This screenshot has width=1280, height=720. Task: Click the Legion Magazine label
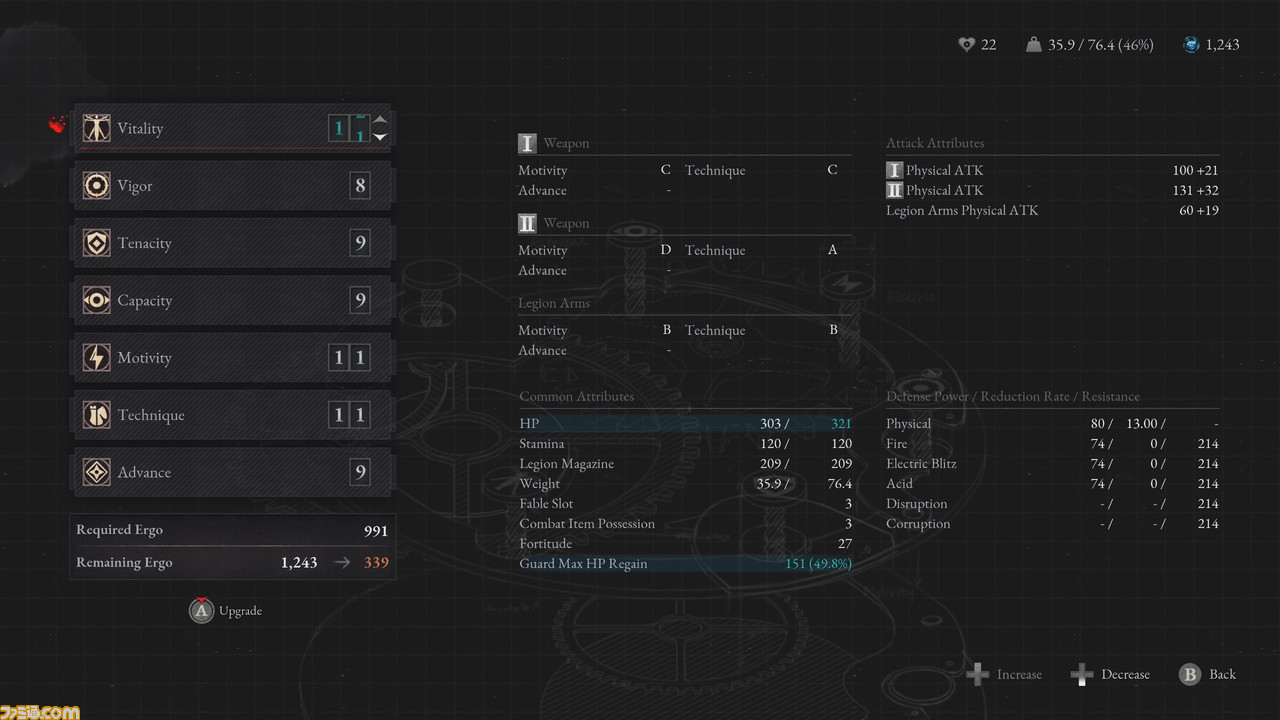[566, 464]
